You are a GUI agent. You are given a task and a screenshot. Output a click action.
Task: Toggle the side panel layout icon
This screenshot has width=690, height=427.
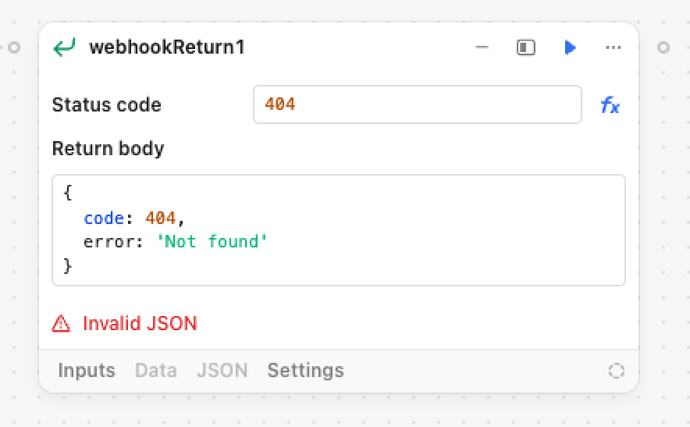coord(526,47)
